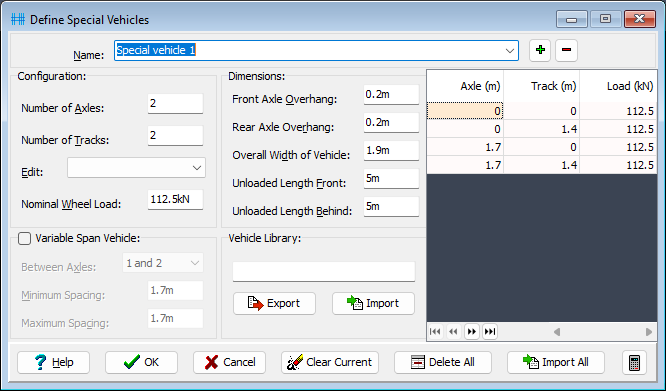Go to next page in grid navigator
This screenshot has height=391, width=666.
coord(471,332)
